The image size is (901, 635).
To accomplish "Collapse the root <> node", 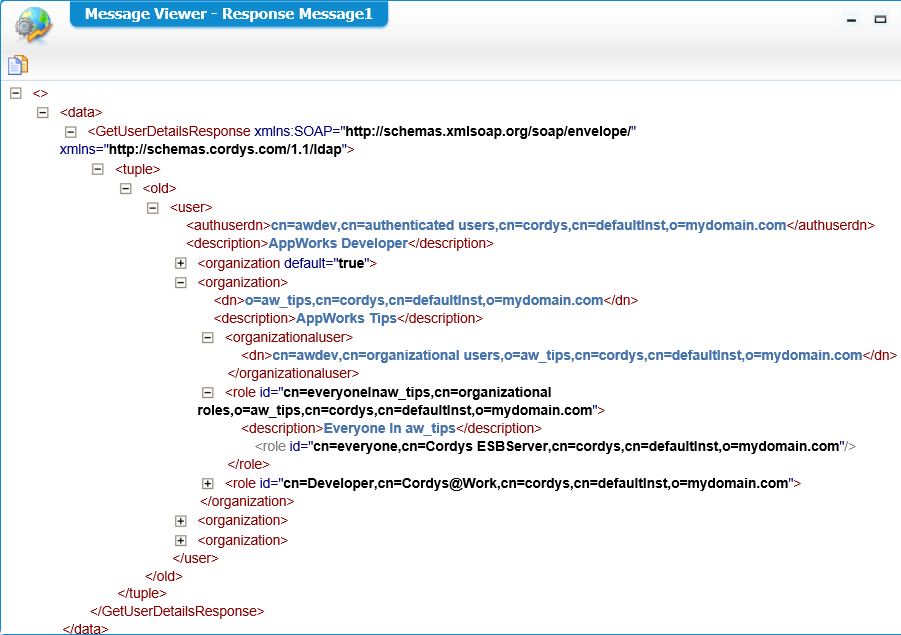I will pos(16,93).
